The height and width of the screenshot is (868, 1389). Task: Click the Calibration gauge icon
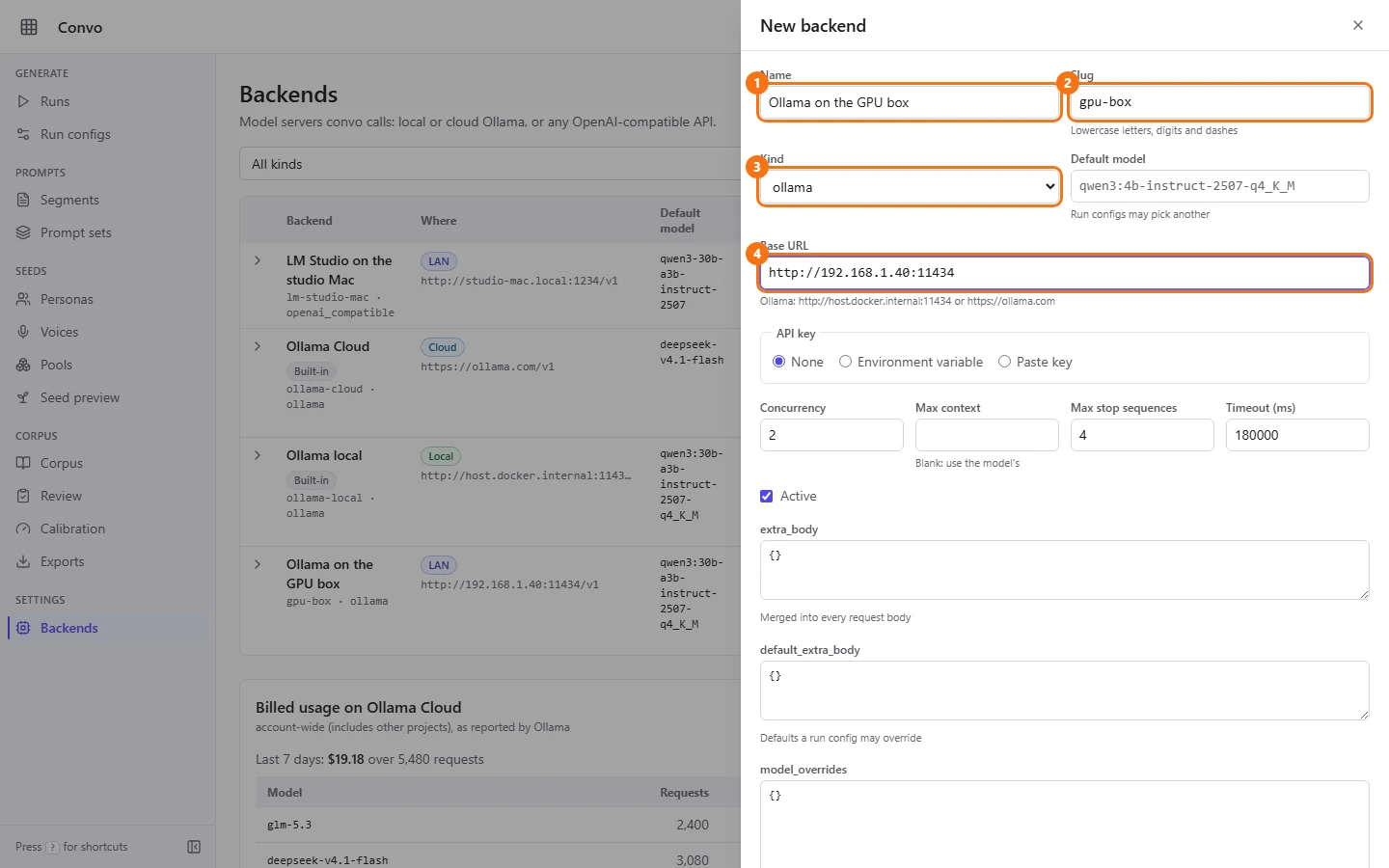click(23, 529)
